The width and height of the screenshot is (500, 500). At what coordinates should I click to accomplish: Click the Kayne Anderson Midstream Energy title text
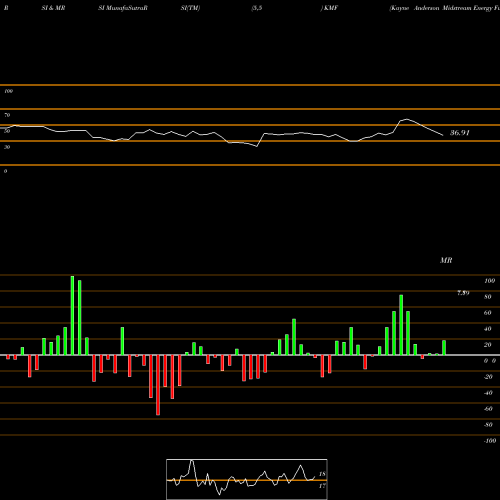[445, 8]
